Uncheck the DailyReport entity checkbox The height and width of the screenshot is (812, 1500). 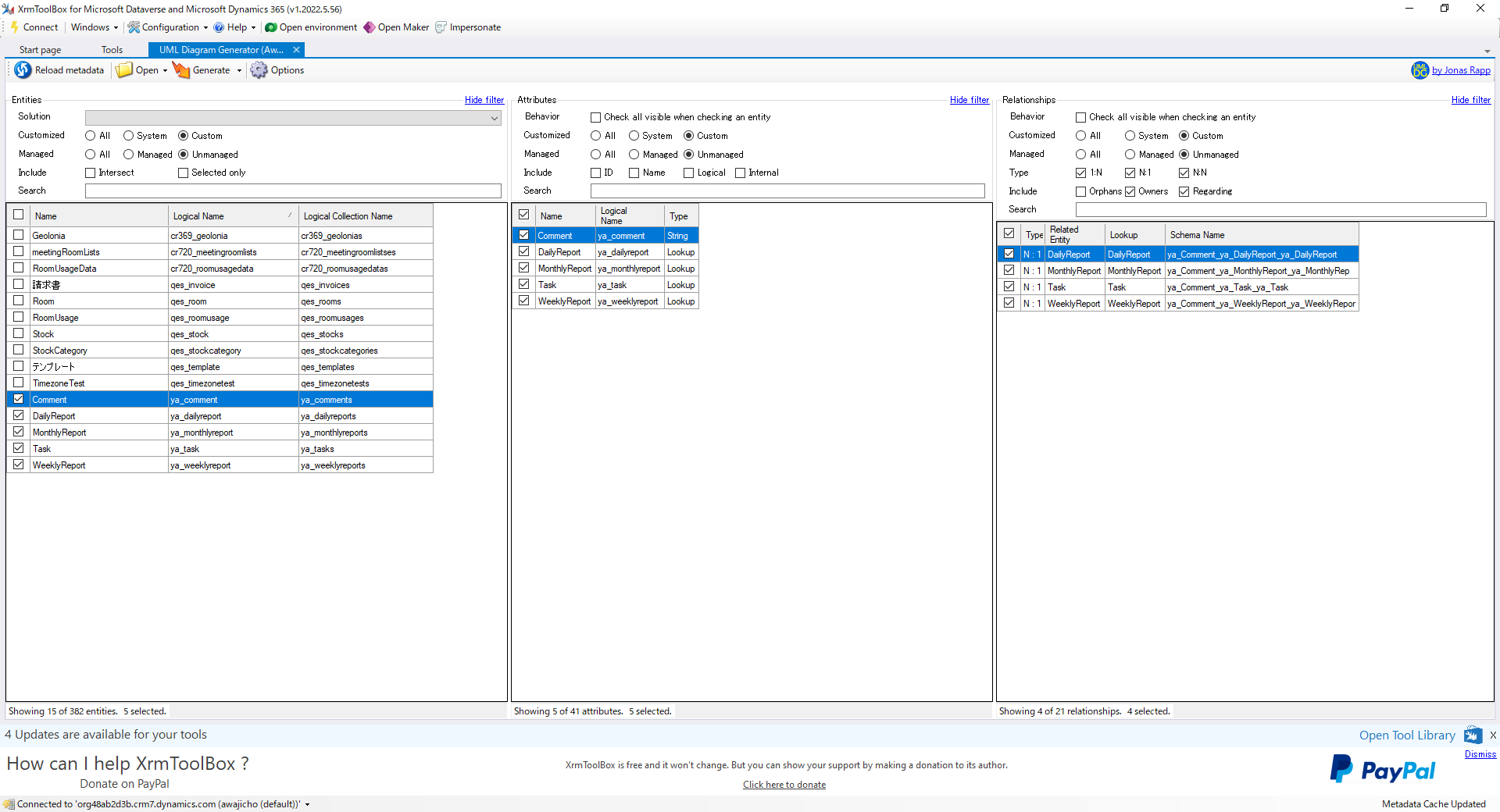(19, 415)
